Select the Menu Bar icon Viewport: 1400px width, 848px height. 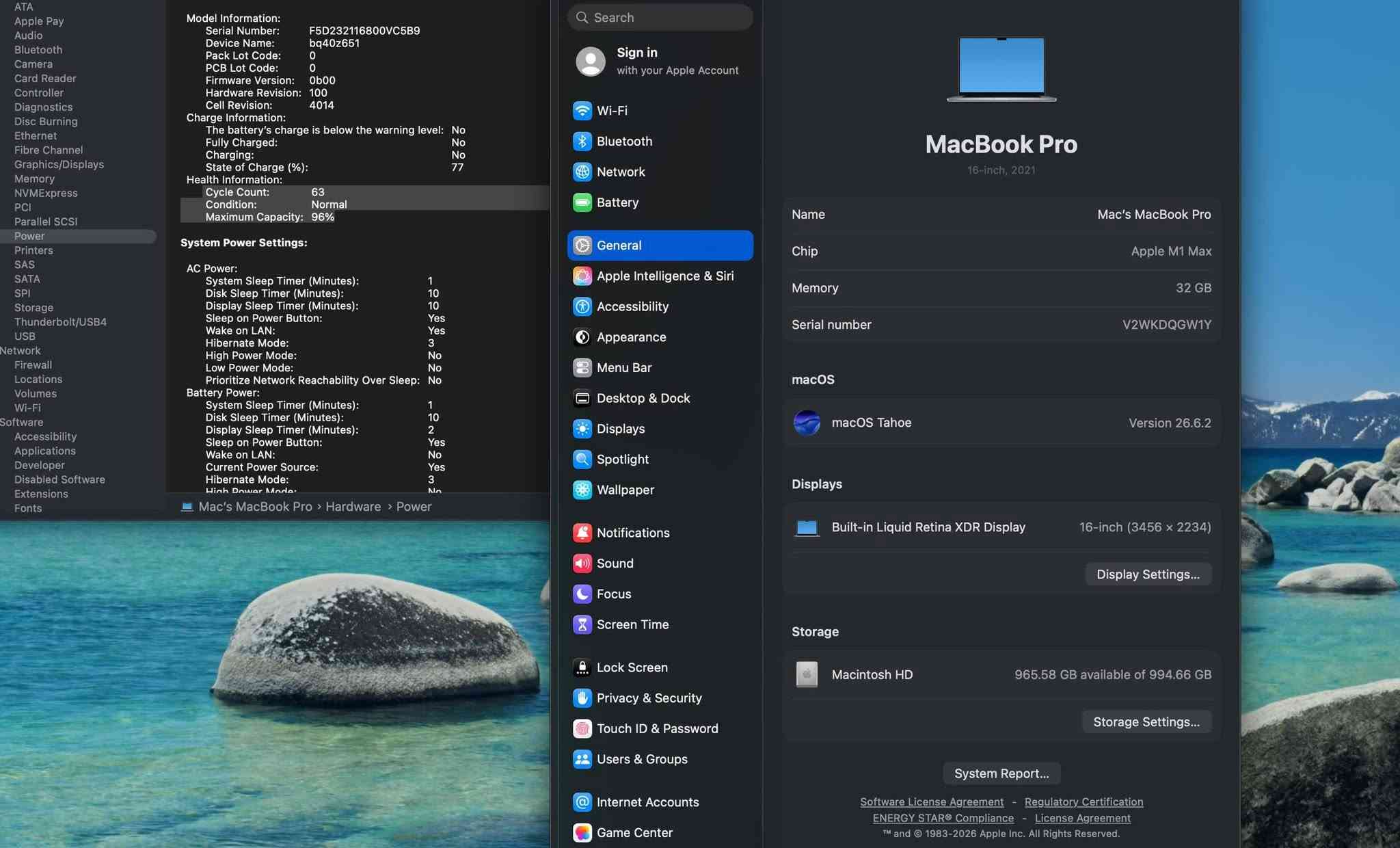(x=582, y=367)
